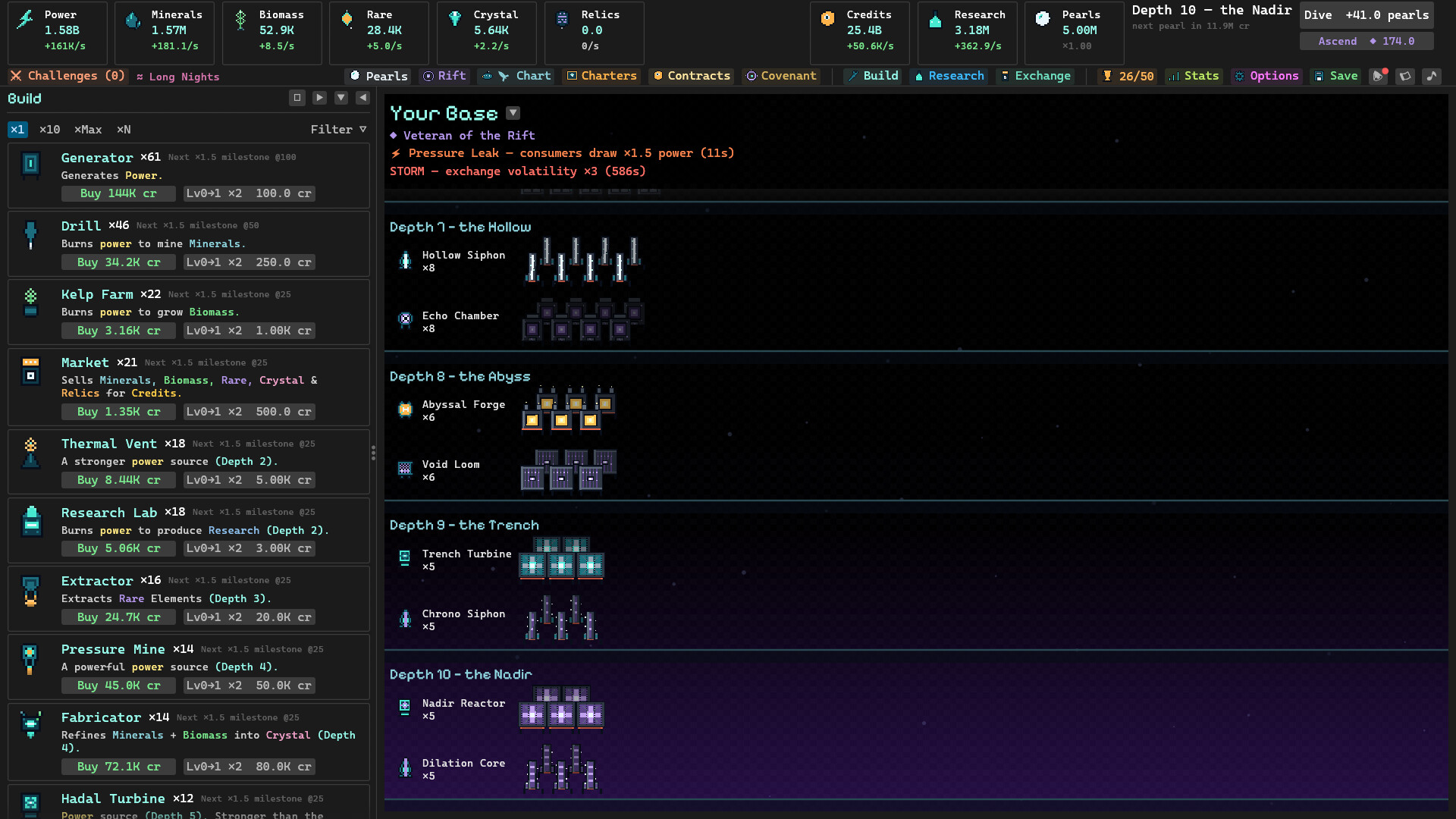The width and height of the screenshot is (1456, 819).
Task: Open the Contracts tab
Action: [692, 76]
